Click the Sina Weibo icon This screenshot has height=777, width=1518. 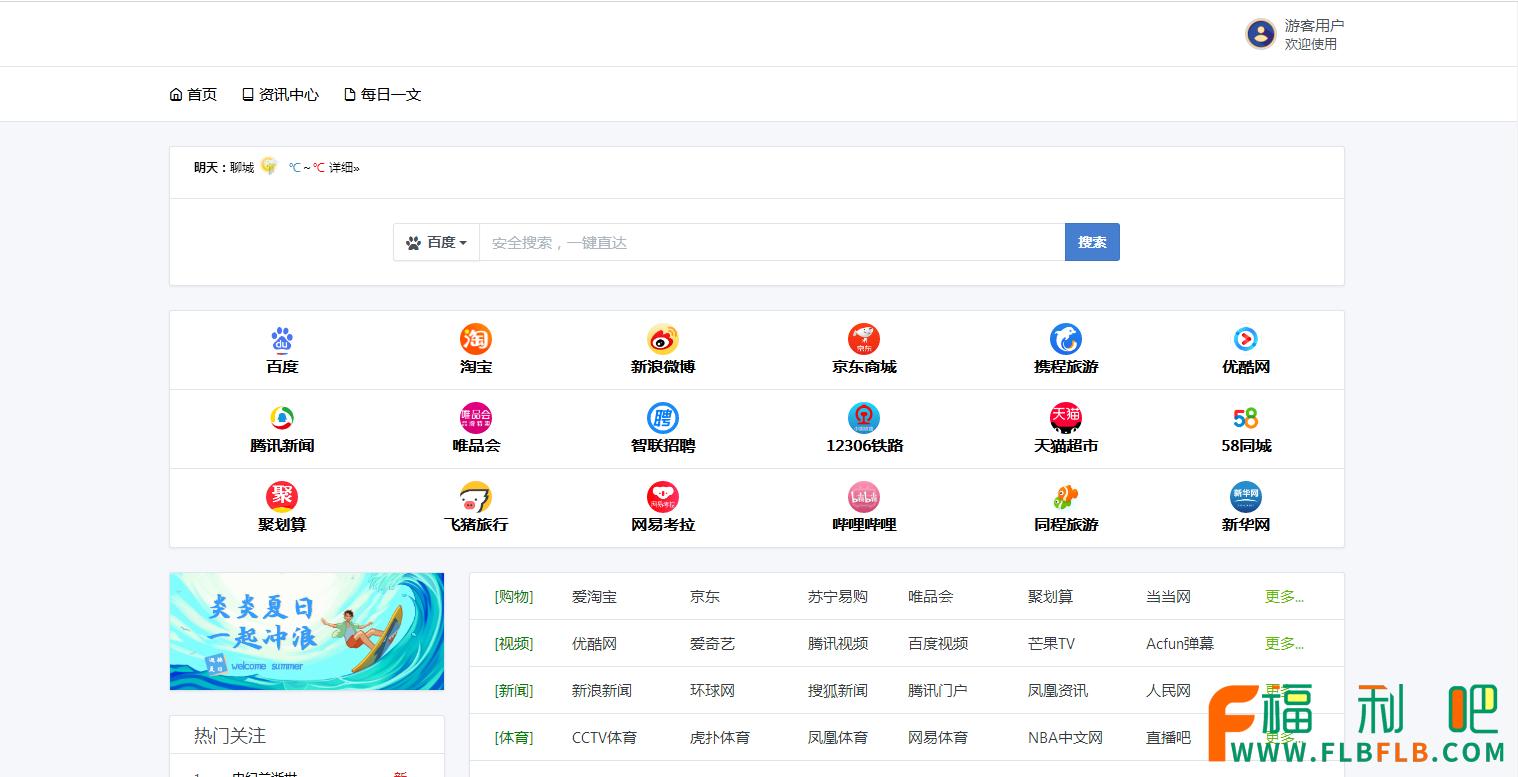point(663,339)
